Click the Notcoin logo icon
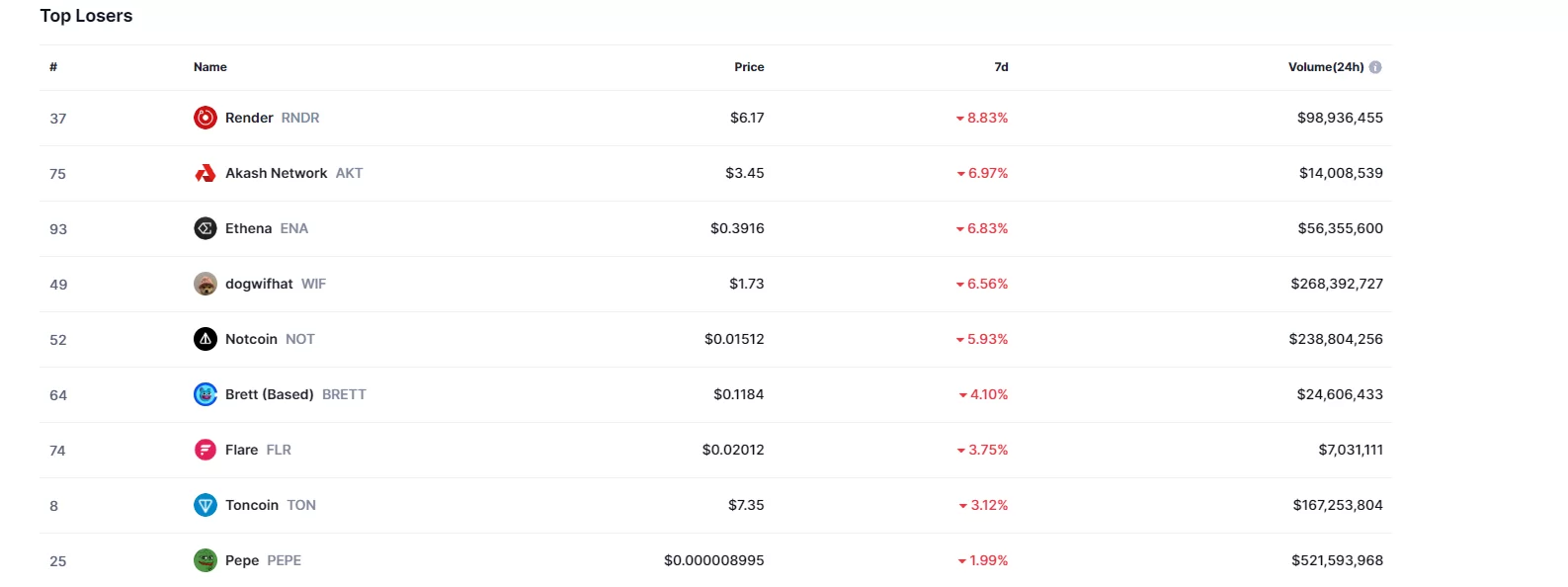This screenshot has height=587, width=1568. [x=205, y=339]
